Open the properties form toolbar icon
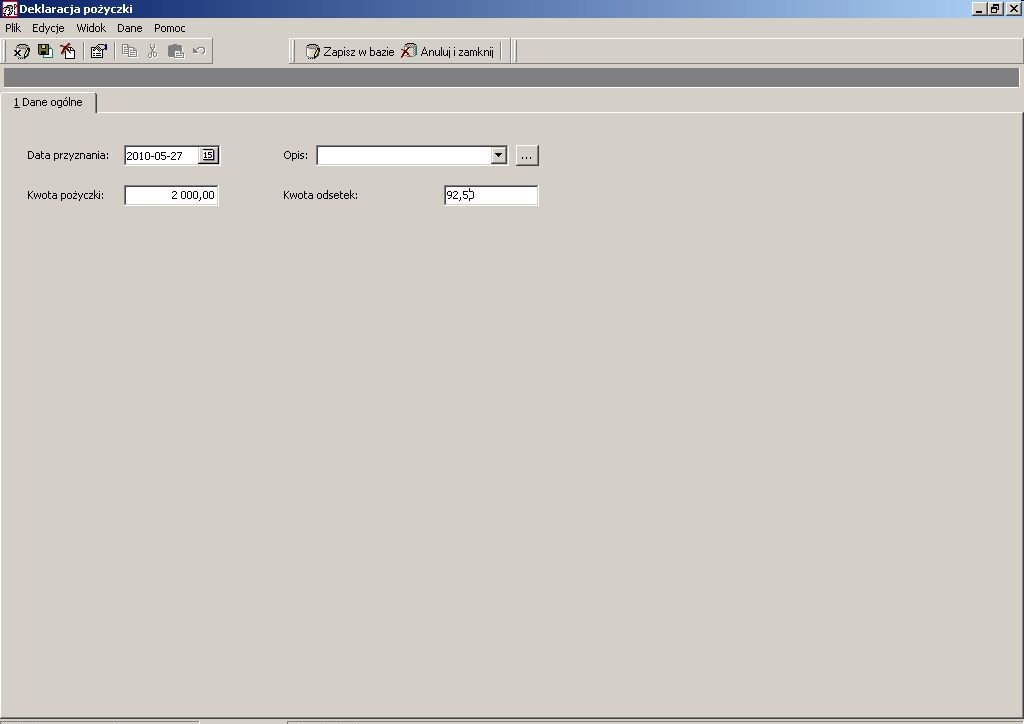 99,51
